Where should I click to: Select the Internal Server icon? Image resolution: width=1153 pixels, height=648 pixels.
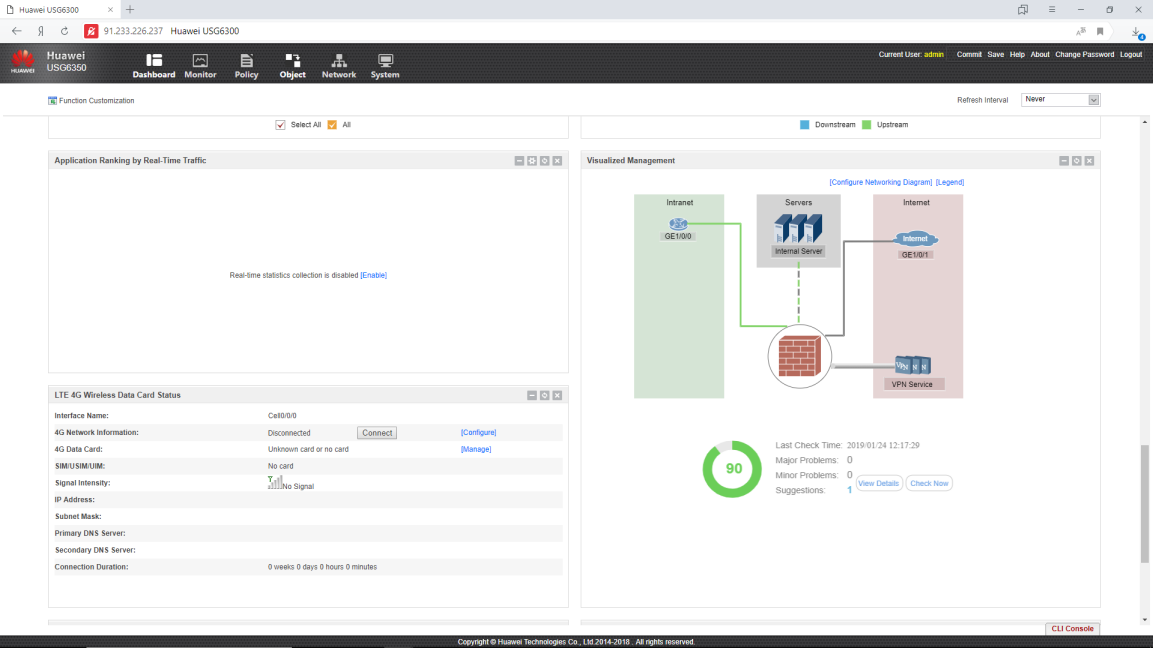coord(798,229)
